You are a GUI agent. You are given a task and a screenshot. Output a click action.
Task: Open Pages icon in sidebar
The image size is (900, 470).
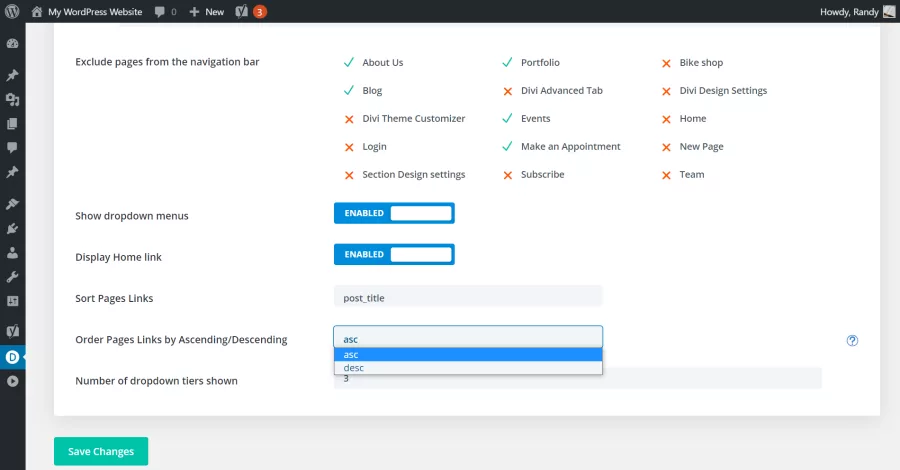12,123
